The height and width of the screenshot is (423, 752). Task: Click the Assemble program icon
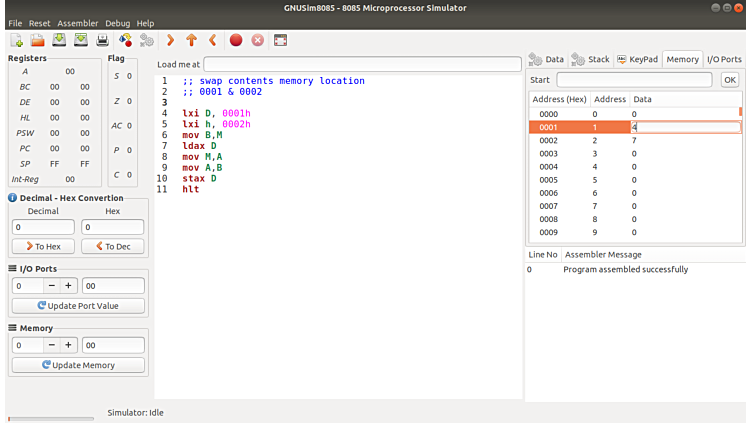(x=125, y=40)
